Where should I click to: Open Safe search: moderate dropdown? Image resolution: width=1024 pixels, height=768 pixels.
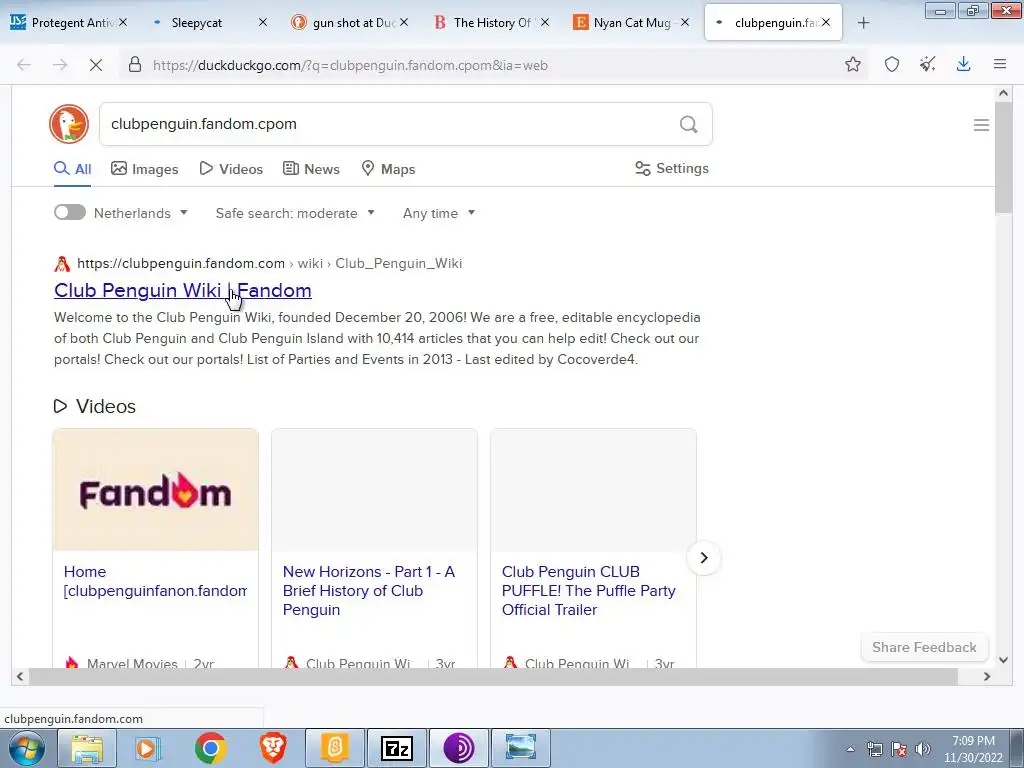click(295, 213)
